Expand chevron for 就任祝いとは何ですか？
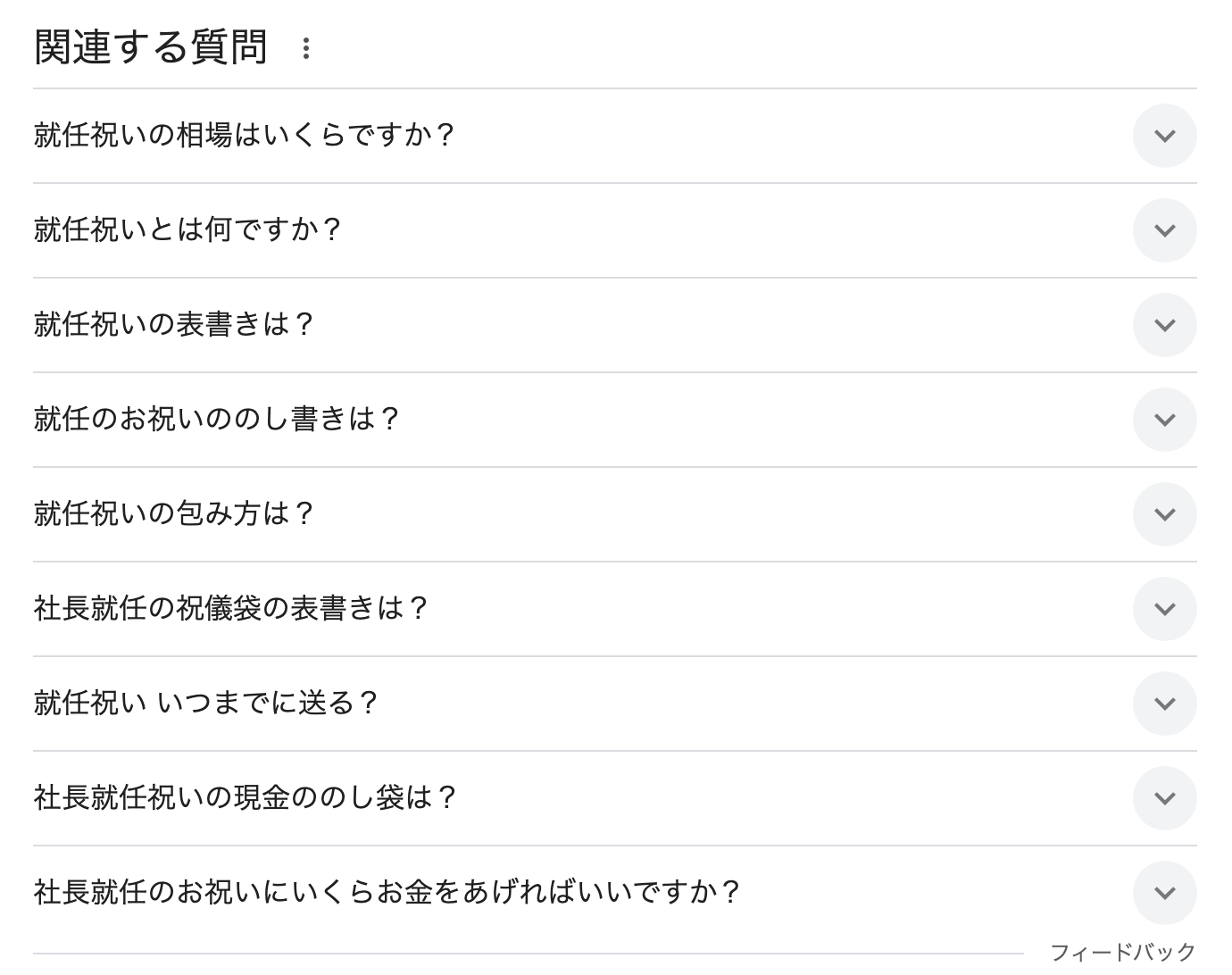Screen dimensions: 1232x975 pyautogui.click(x=1164, y=230)
